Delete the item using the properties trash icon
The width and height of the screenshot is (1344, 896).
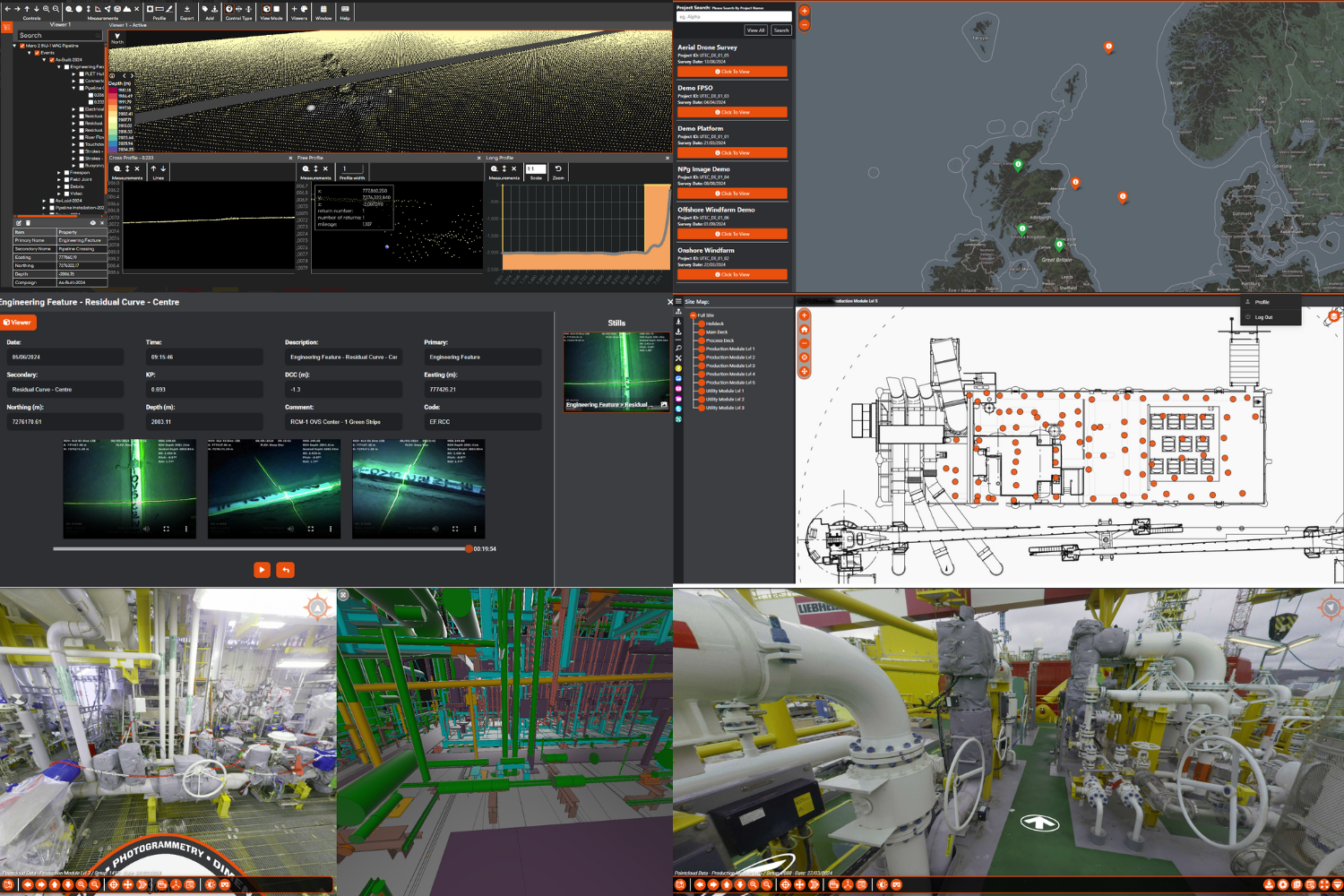tap(28, 223)
